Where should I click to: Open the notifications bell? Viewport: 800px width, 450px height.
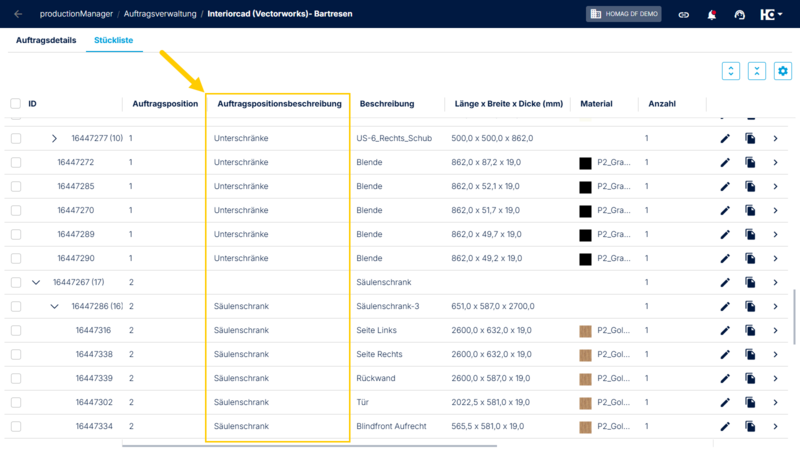[712, 14]
